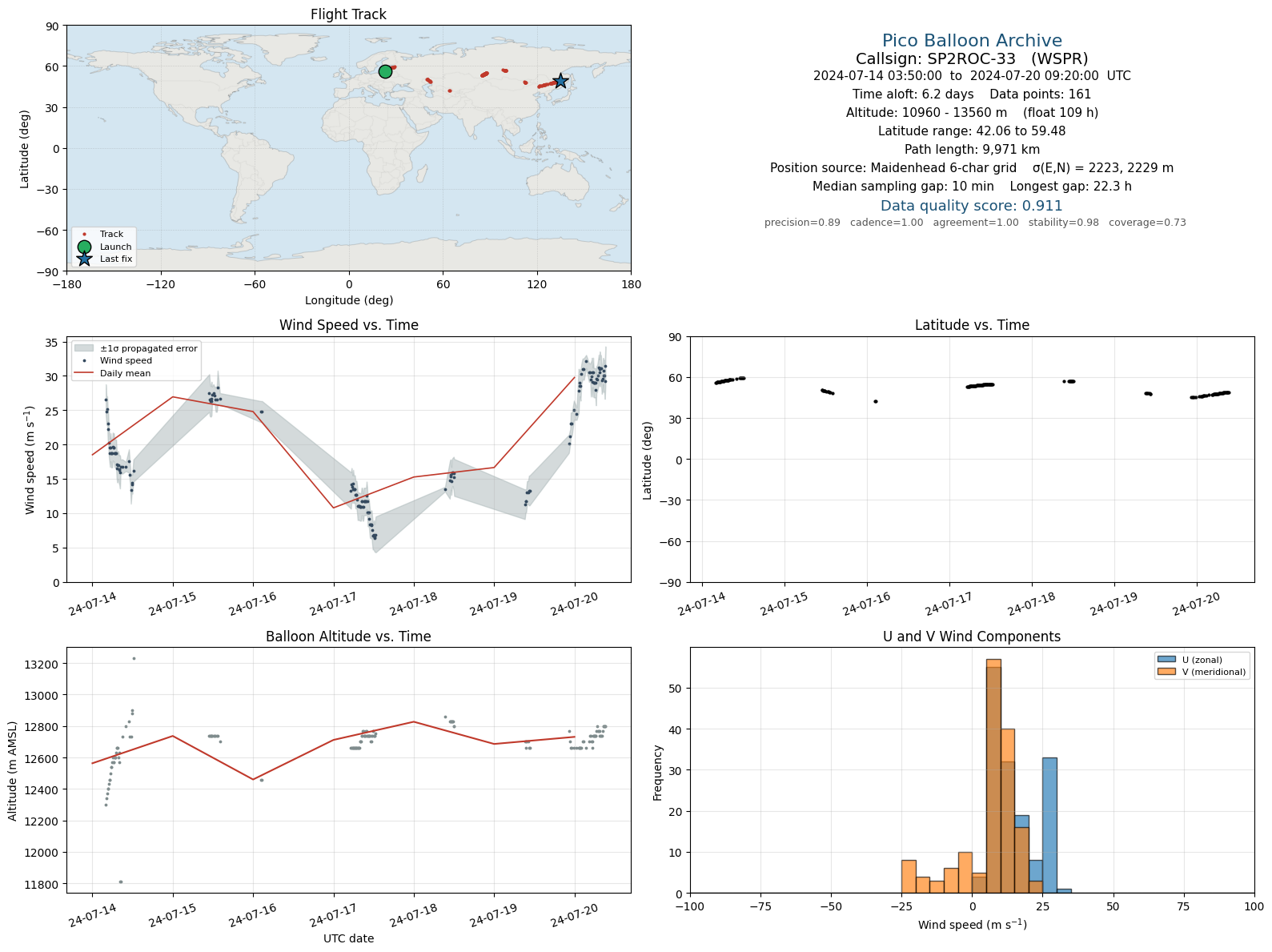1272x952 pixels.
Task: Select the Callsign SP2ROC-33 (WSPR) line
Action: coord(972,58)
